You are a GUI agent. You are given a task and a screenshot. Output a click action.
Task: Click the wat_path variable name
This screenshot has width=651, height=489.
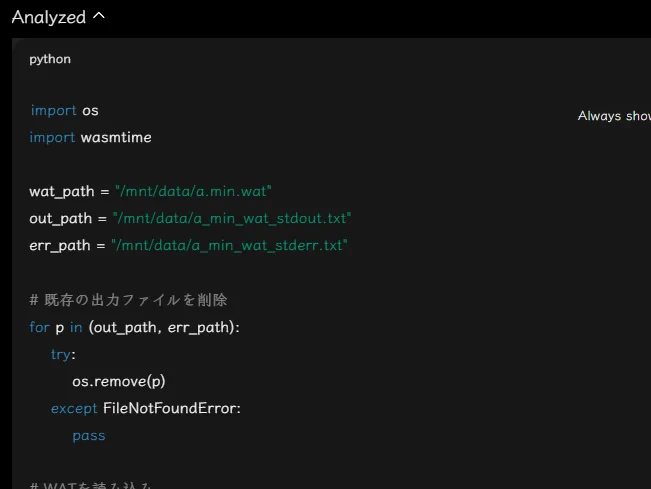click(62, 192)
